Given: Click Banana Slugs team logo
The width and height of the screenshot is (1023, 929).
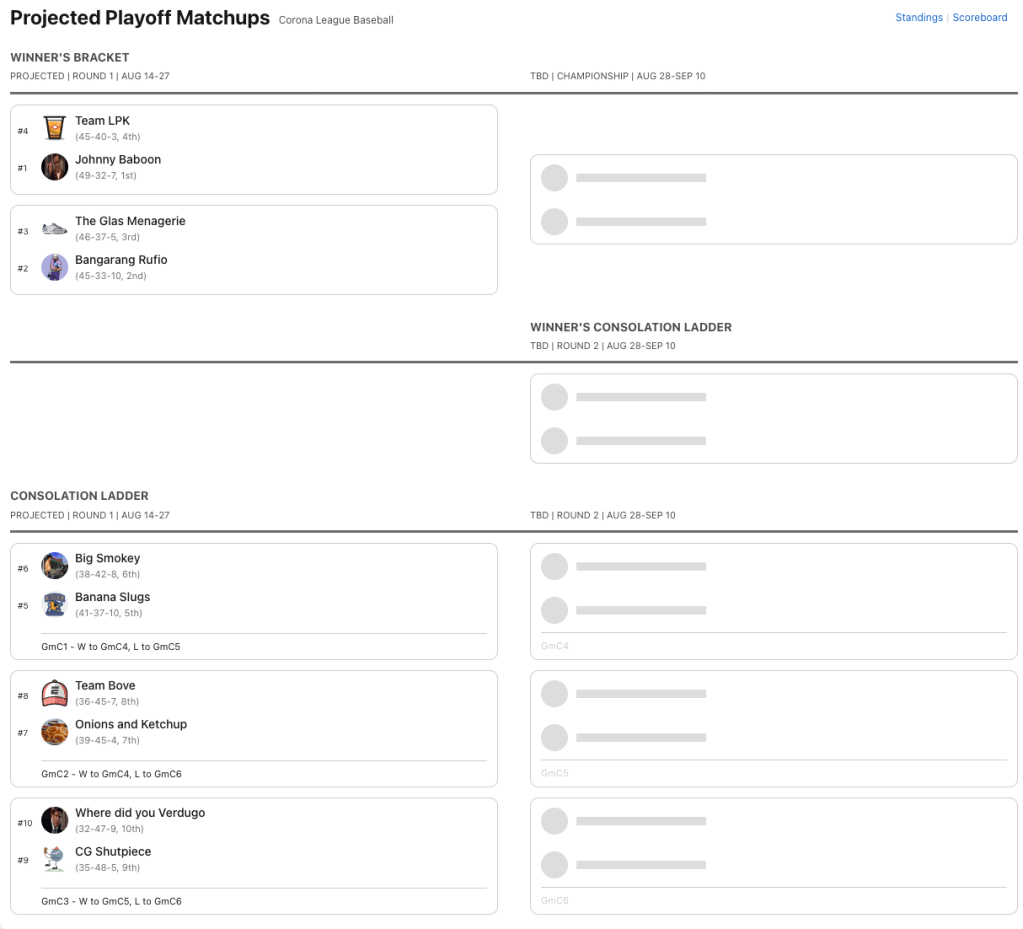Looking at the screenshot, I should click(54, 605).
